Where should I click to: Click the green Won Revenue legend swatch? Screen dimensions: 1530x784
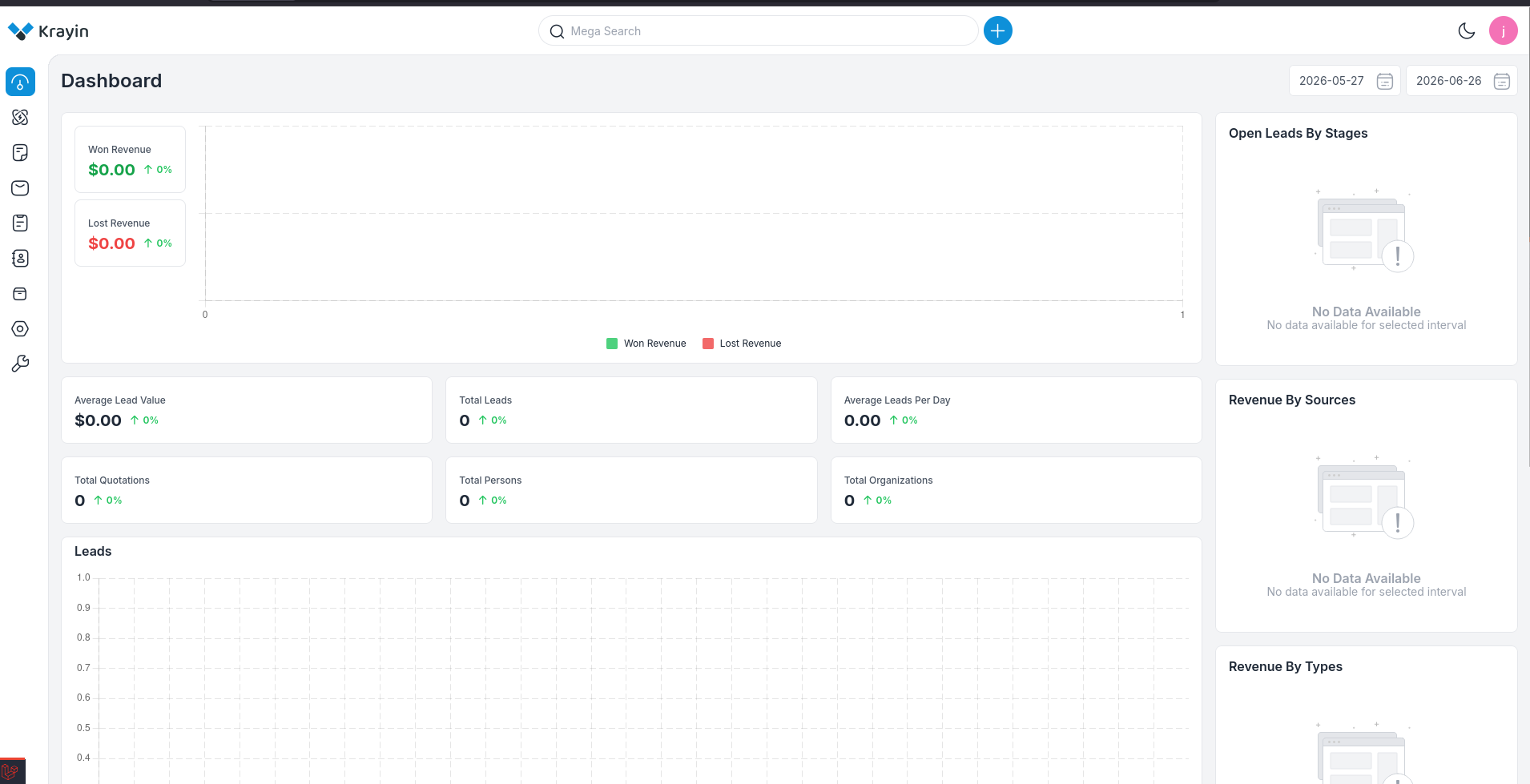(x=612, y=344)
